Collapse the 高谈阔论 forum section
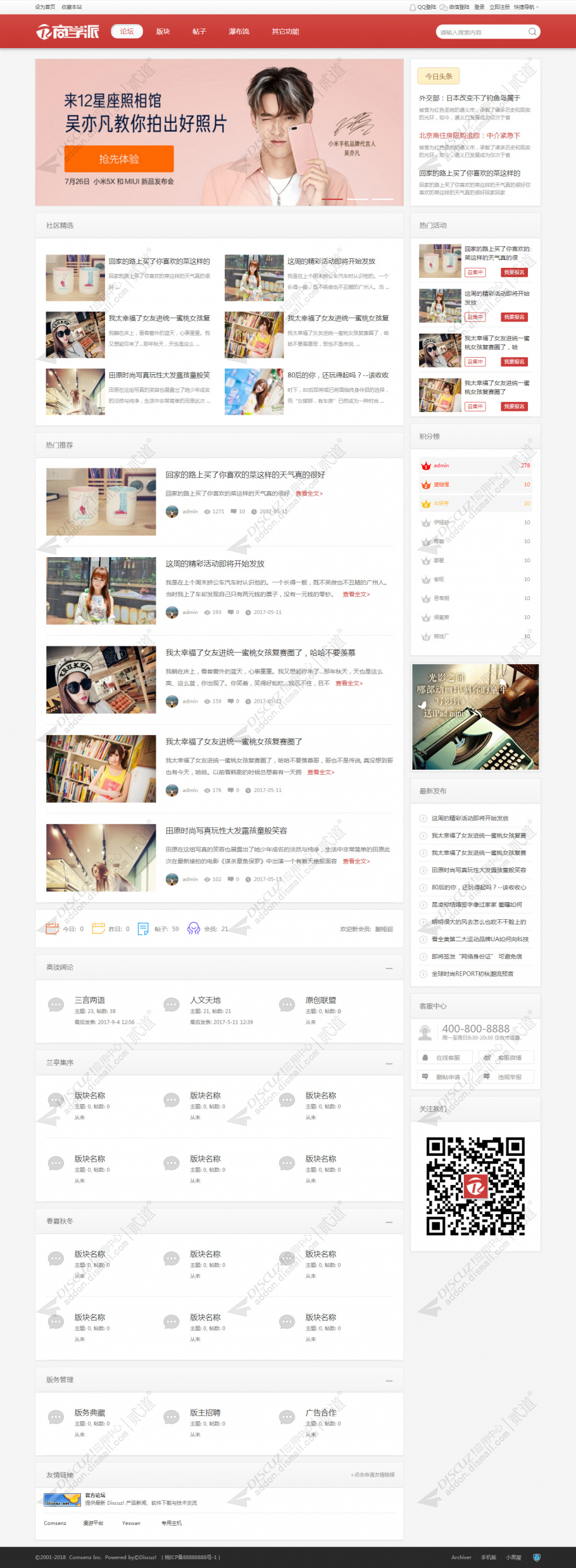Image resolution: width=576 pixels, height=1568 pixels. pos(389,968)
